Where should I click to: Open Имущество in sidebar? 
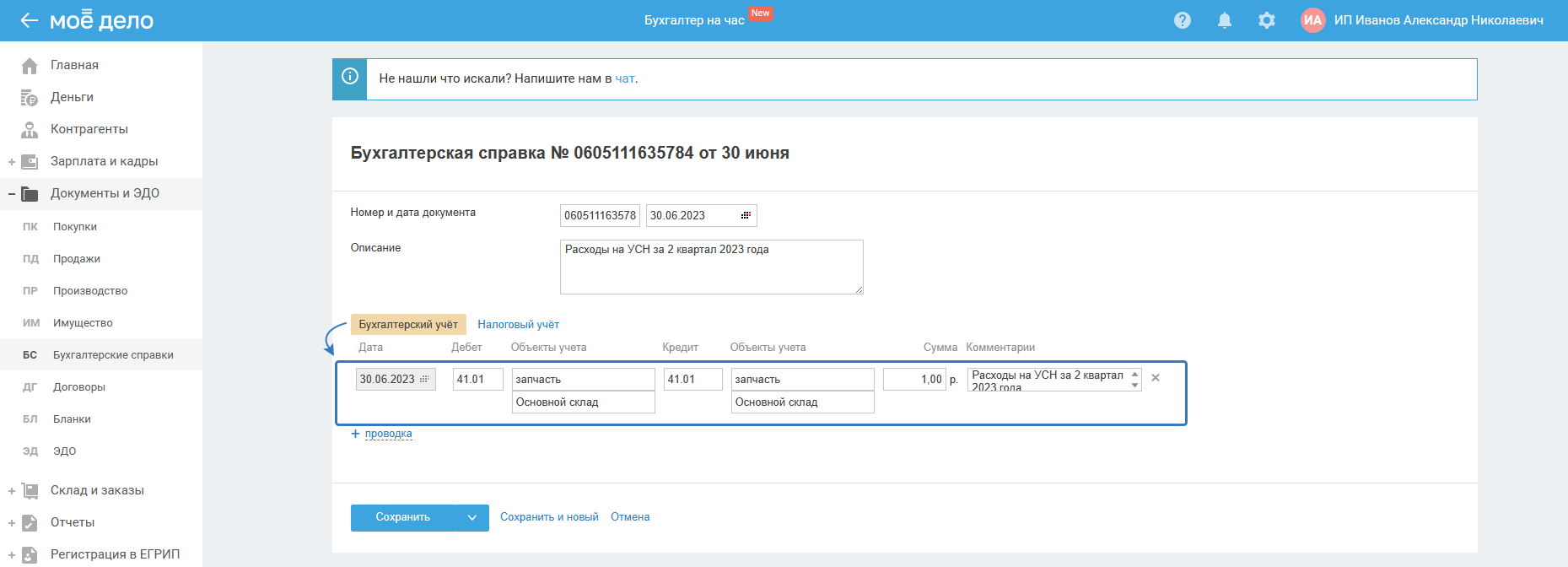(x=83, y=323)
